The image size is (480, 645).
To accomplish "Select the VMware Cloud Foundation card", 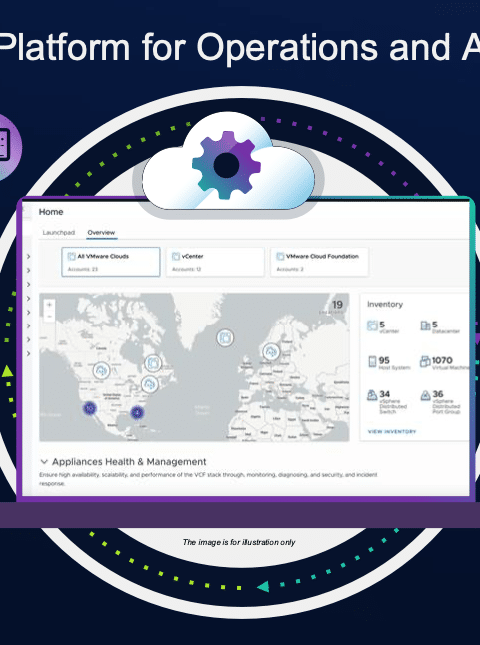I will (320, 262).
